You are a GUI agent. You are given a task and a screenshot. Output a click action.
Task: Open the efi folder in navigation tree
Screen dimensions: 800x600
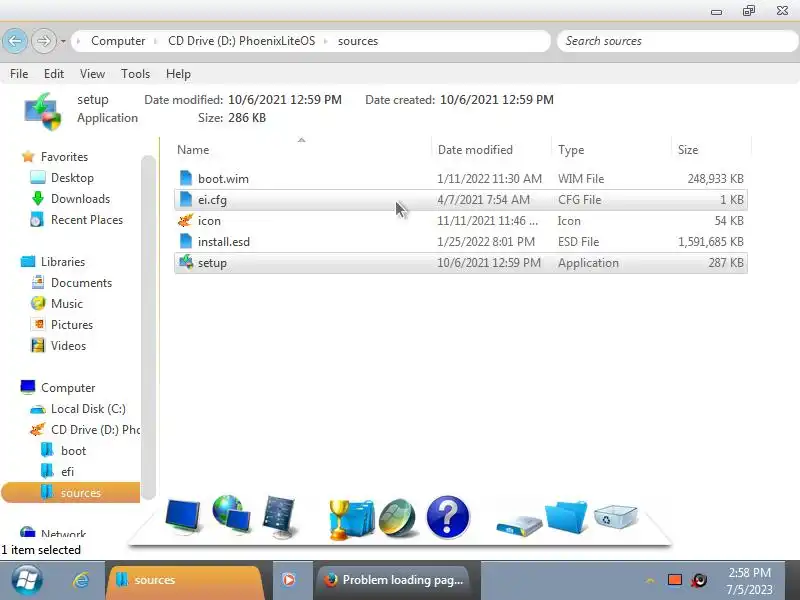pyautogui.click(x=67, y=471)
